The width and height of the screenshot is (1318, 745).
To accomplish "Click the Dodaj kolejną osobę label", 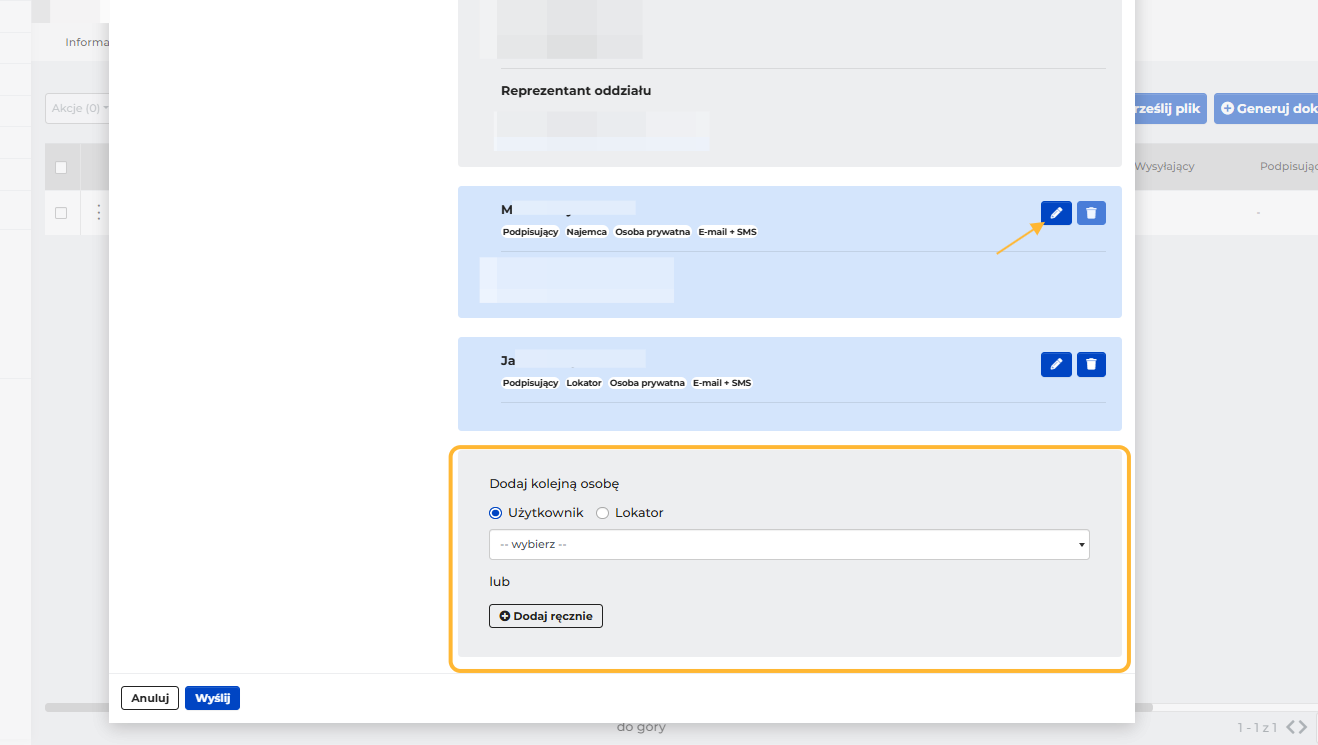I will coord(554,484).
